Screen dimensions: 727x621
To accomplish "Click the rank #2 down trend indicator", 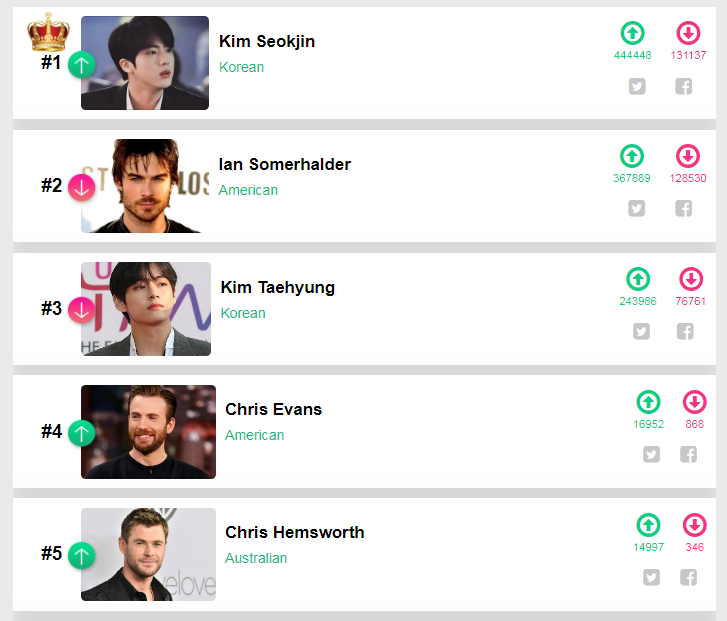I will (82, 187).
